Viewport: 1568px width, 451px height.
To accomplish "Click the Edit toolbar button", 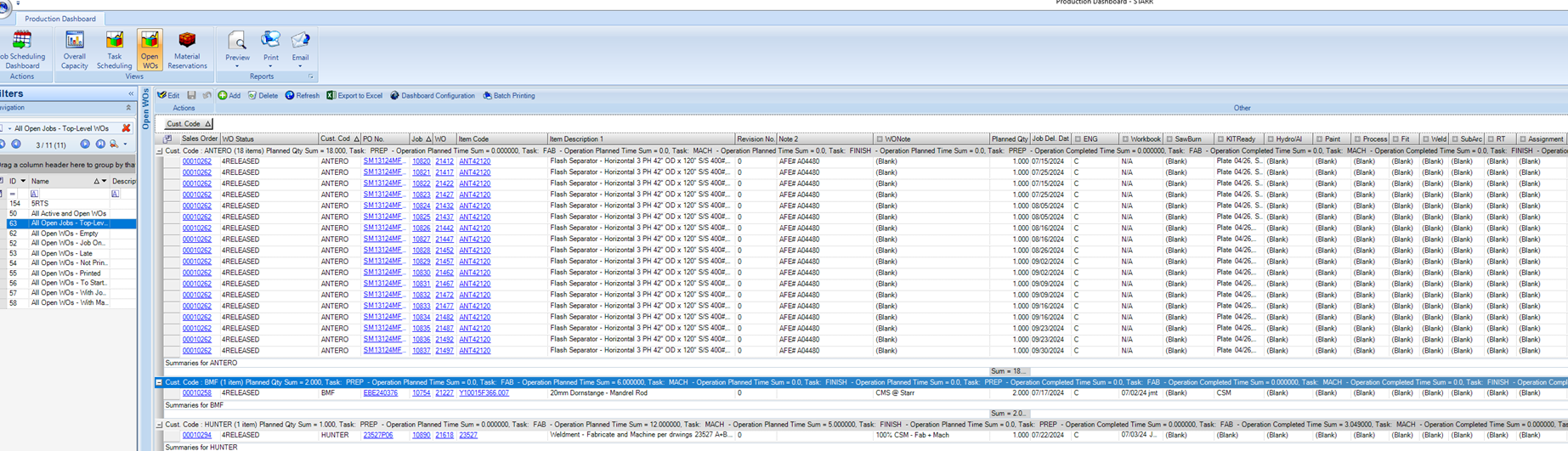I will [x=168, y=96].
